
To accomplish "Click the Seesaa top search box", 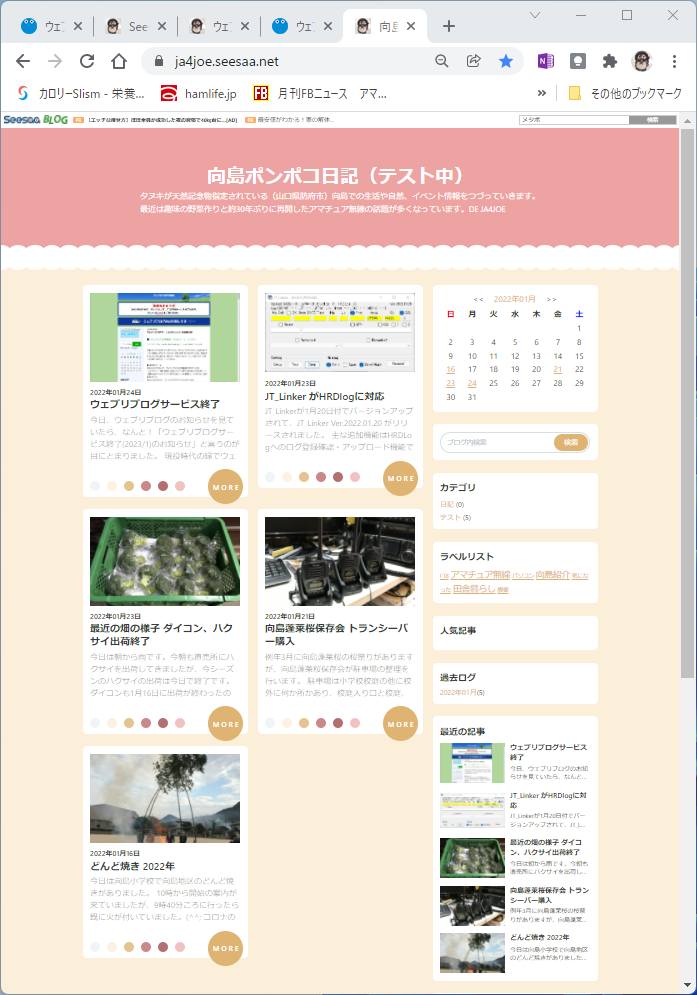I will [x=574, y=119].
